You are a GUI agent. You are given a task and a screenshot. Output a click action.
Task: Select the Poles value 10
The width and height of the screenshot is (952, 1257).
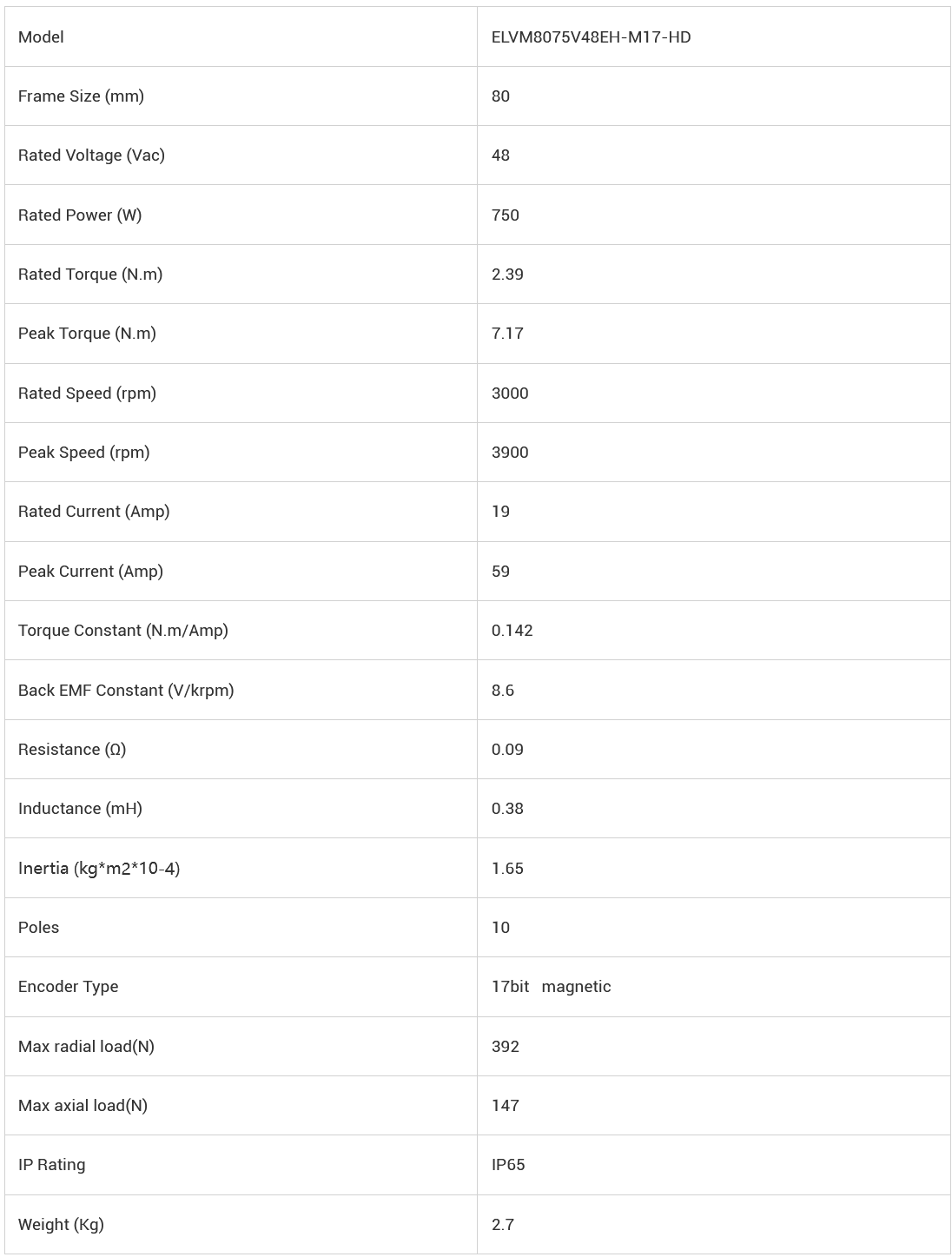[x=500, y=927]
